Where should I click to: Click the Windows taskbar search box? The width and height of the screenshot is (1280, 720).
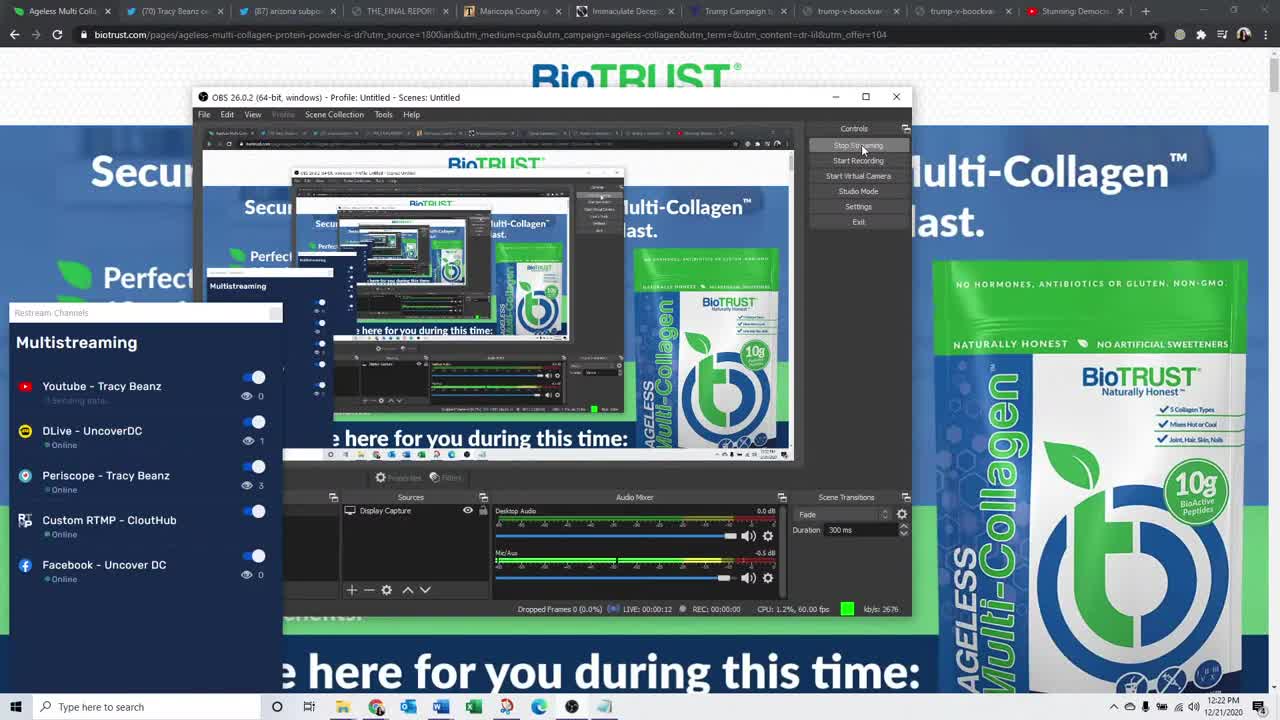click(x=146, y=707)
